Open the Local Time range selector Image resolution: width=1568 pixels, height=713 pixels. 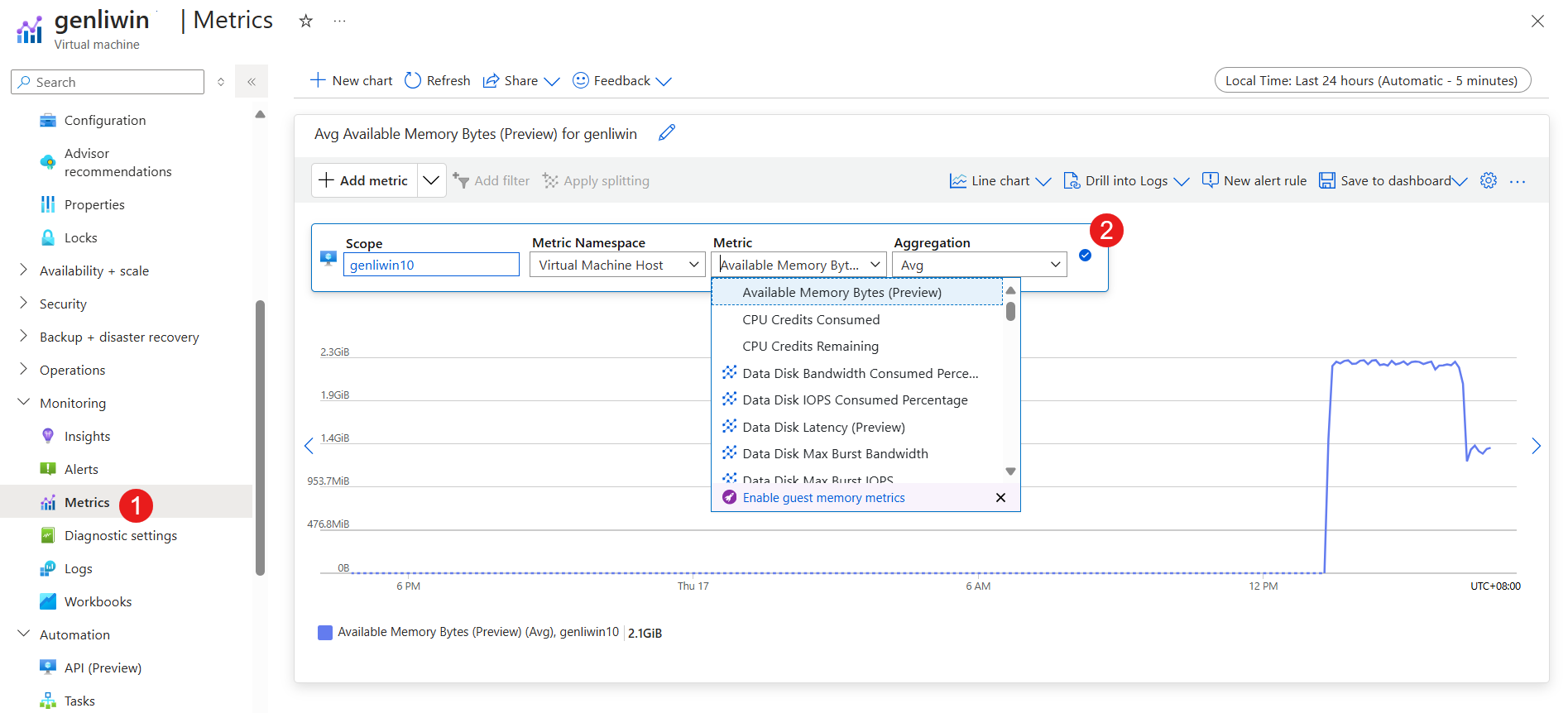pos(1372,81)
